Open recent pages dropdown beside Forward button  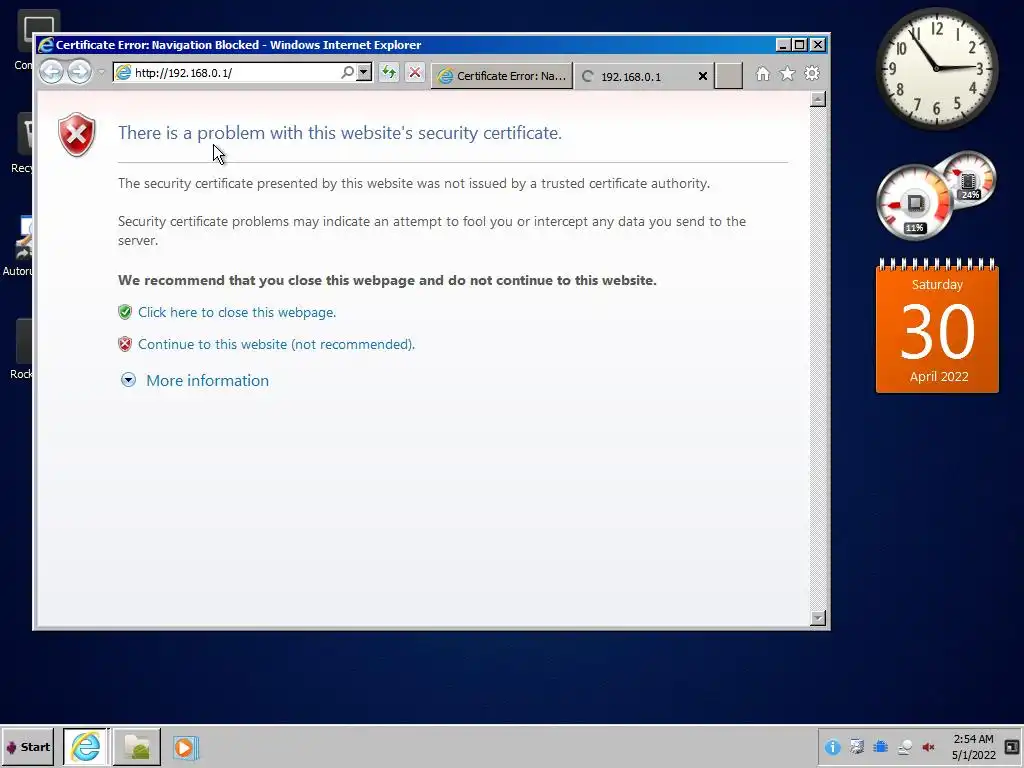click(101, 72)
